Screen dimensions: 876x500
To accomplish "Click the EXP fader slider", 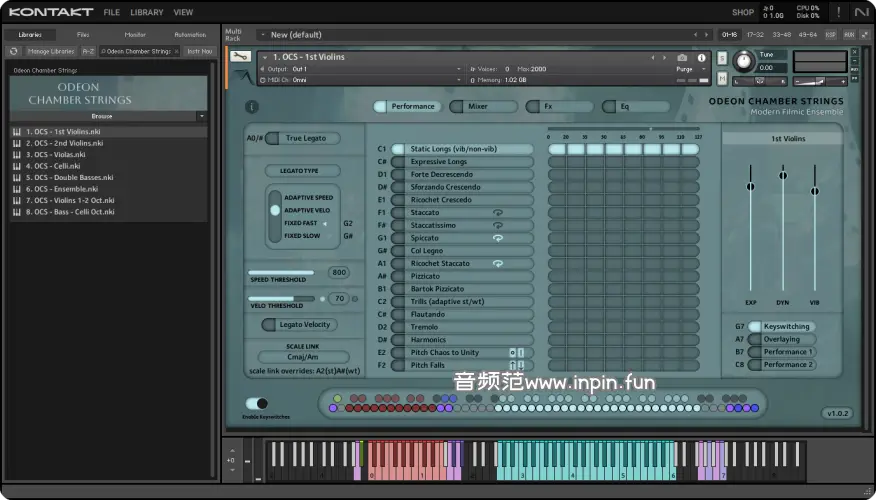I will [x=751, y=186].
